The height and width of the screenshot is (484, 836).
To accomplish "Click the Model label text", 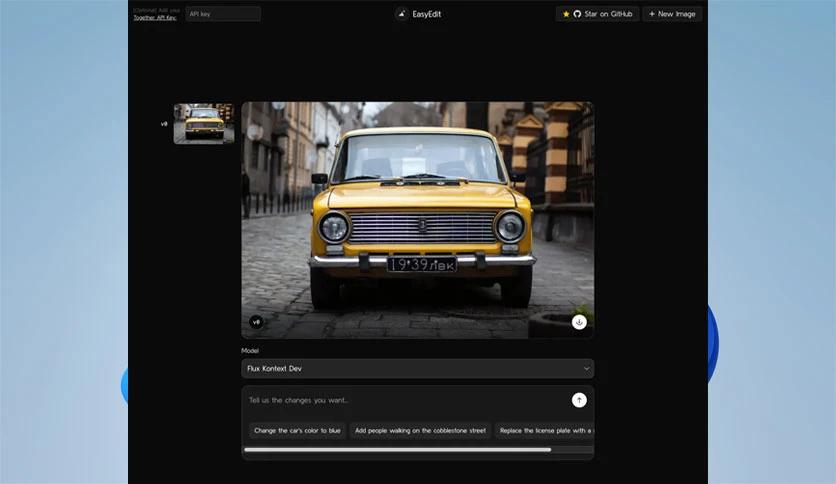I will 250,351.
